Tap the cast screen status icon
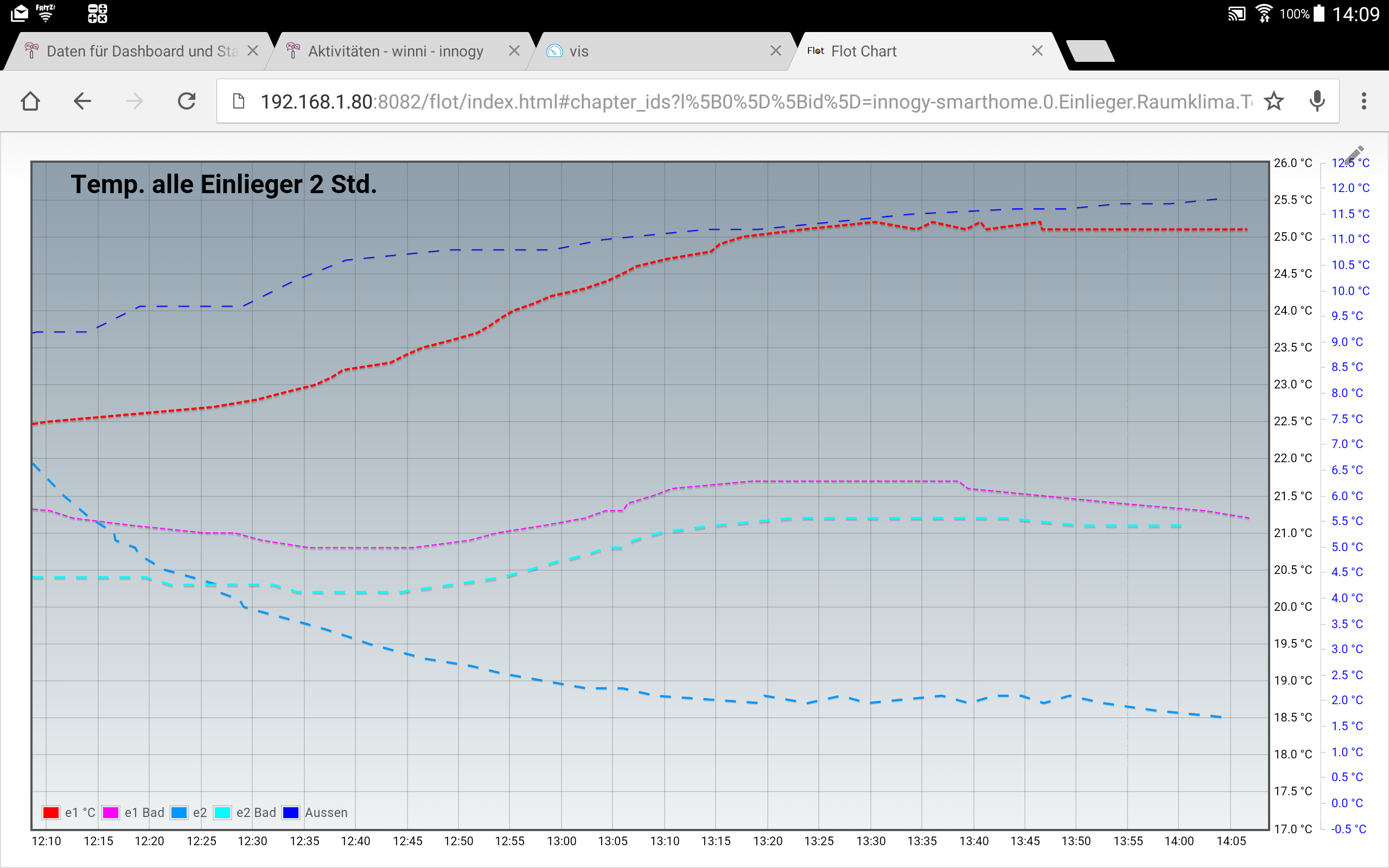This screenshot has width=1389, height=868. tap(1237, 14)
